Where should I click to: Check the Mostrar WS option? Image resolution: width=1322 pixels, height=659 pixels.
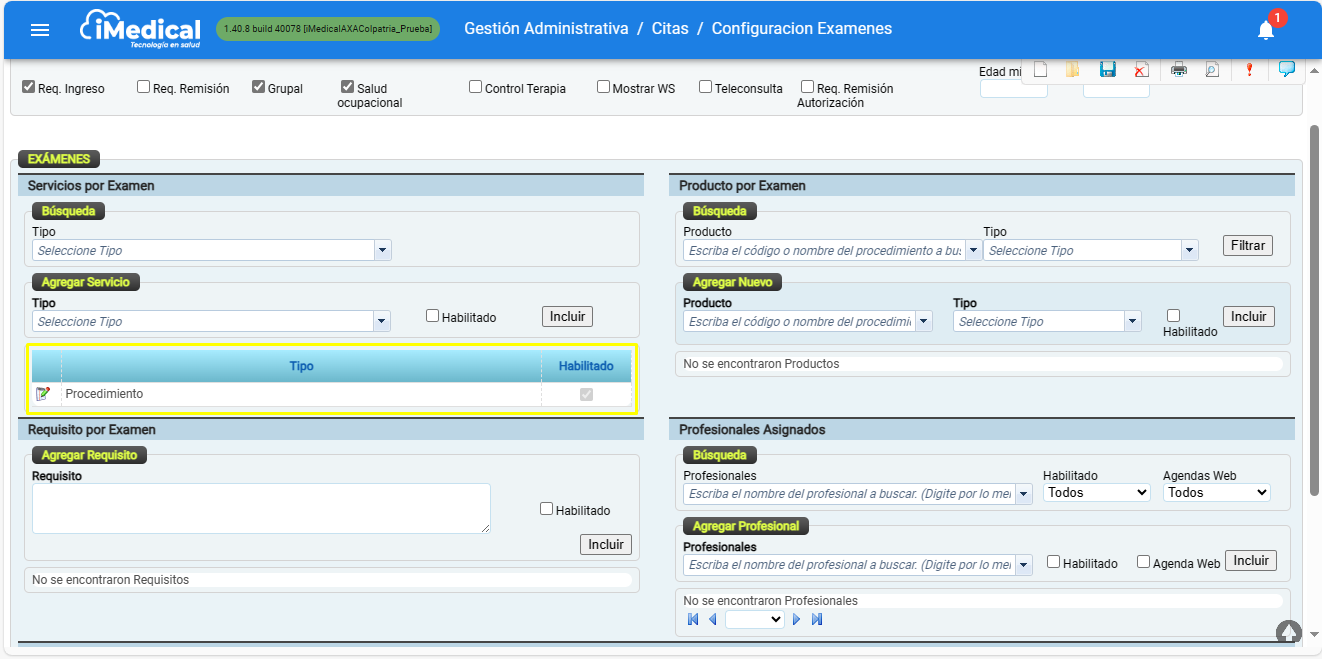pos(604,87)
